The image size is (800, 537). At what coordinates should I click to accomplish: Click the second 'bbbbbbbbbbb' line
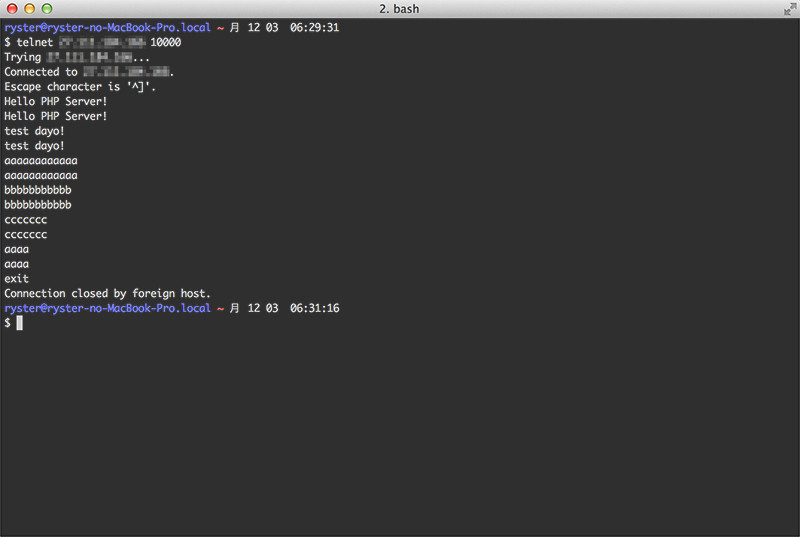pos(38,204)
